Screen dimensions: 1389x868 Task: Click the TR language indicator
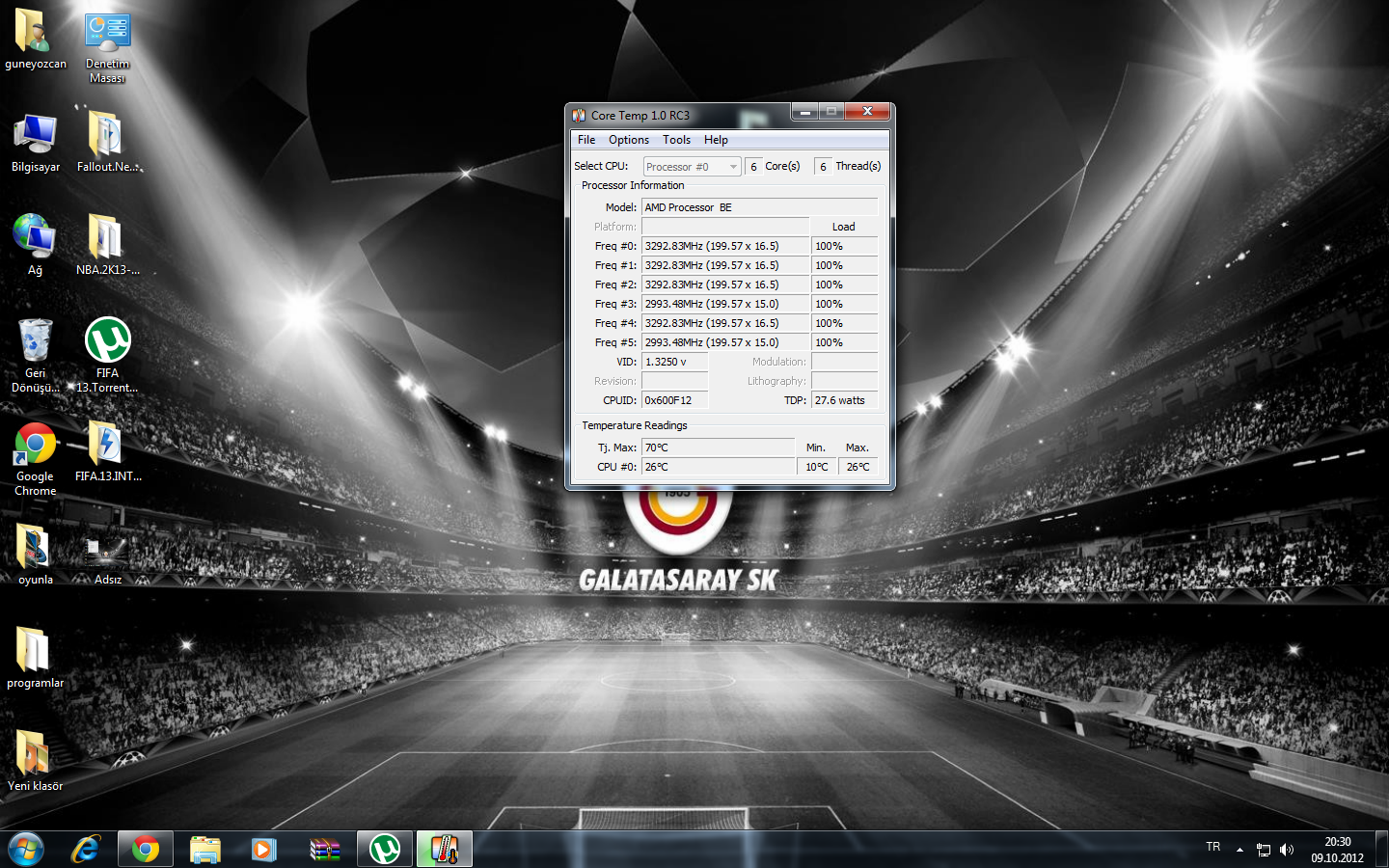click(x=1212, y=847)
